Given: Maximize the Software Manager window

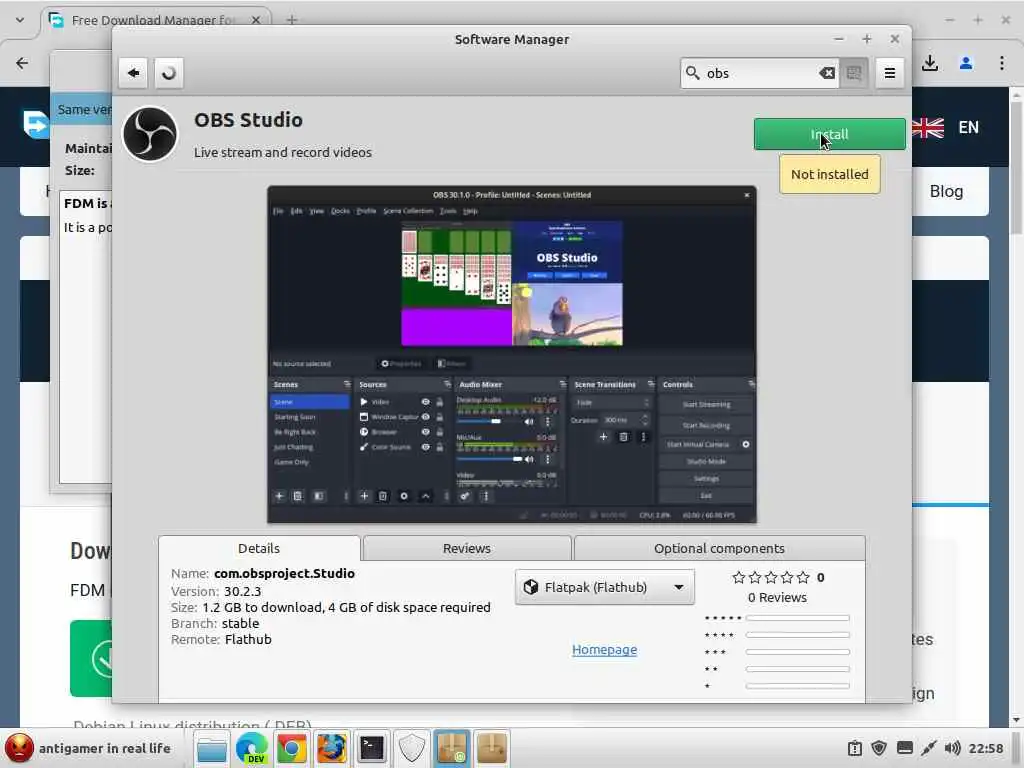Looking at the screenshot, I should point(867,39).
